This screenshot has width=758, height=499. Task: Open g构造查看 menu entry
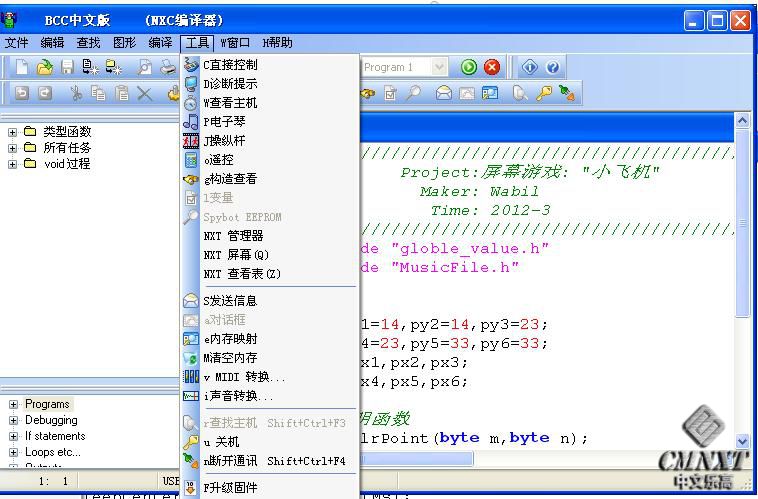270,179
